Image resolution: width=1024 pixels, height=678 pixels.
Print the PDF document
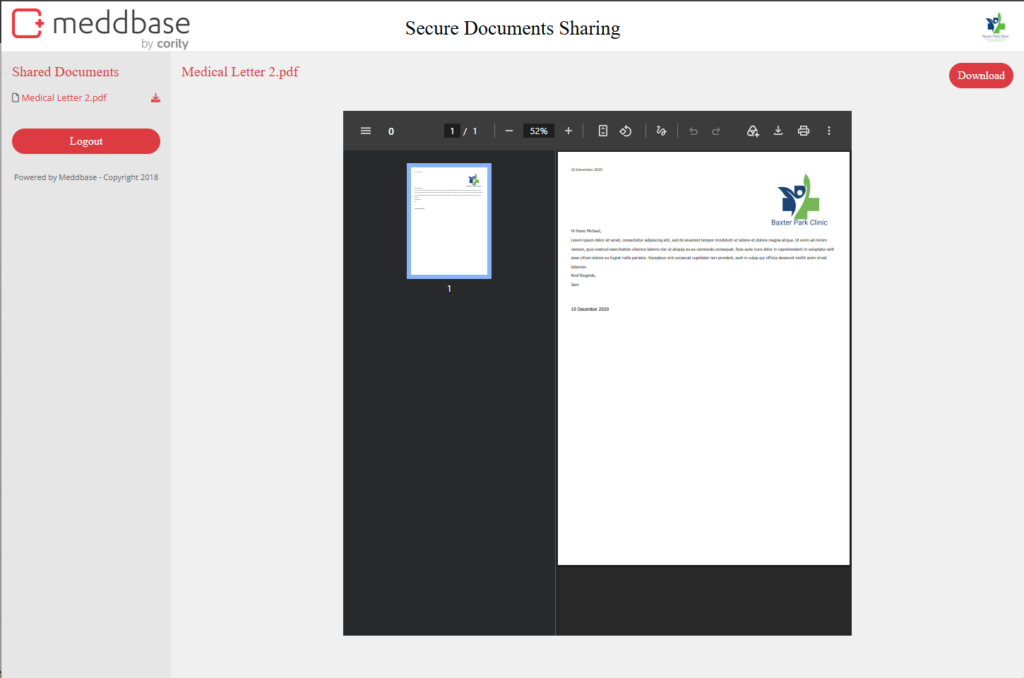tap(803, 131)
